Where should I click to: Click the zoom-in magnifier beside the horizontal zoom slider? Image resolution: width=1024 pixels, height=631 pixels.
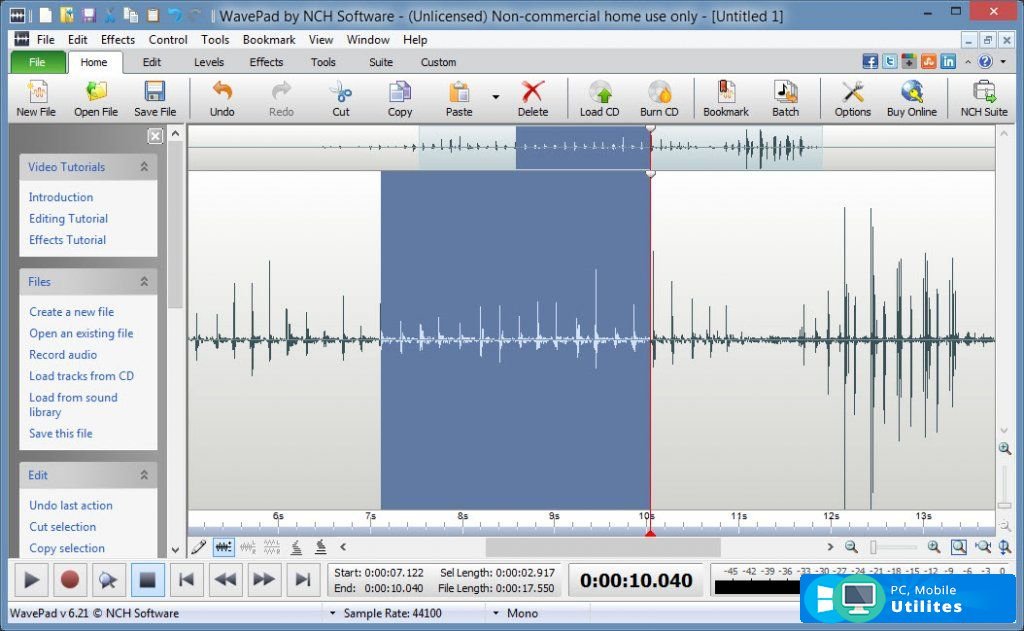tap(934, 547)
